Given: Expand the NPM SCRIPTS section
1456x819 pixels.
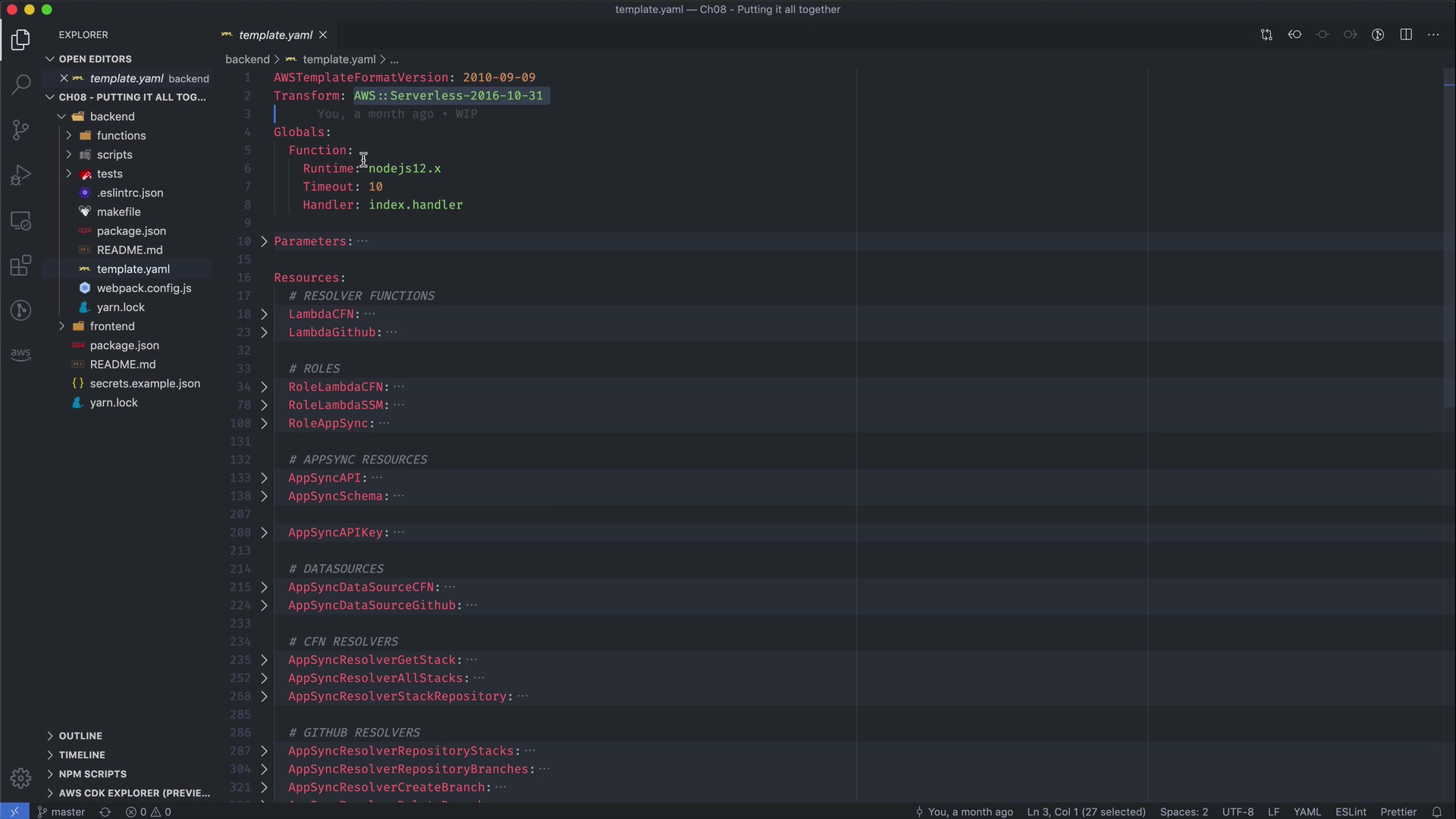Looking at the screenshot, I should pos(93,773).
